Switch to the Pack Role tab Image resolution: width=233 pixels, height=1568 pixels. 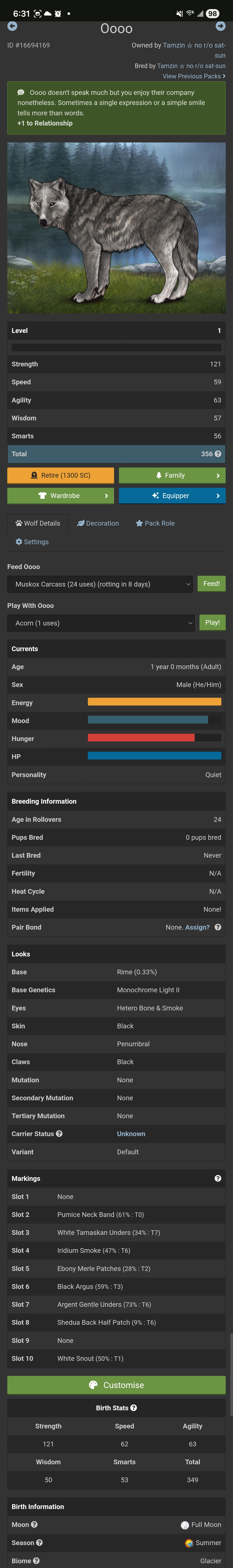pyautogui.click(x=155, y=523)
